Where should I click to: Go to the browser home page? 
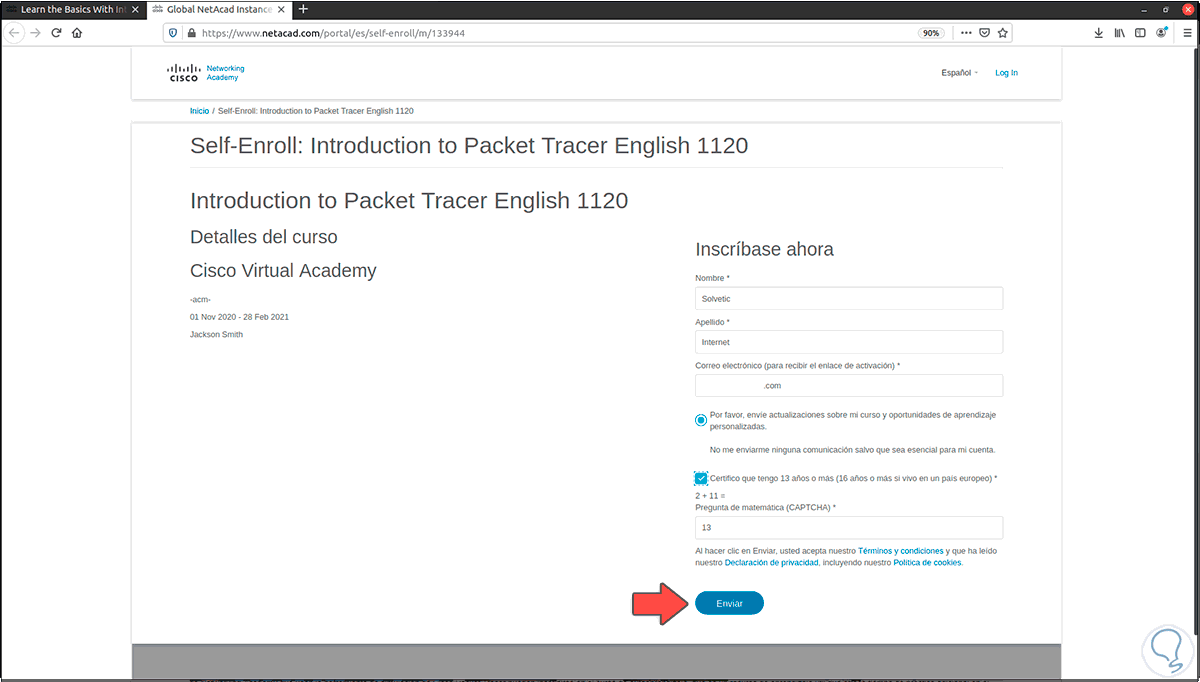(x=77, y=32)
